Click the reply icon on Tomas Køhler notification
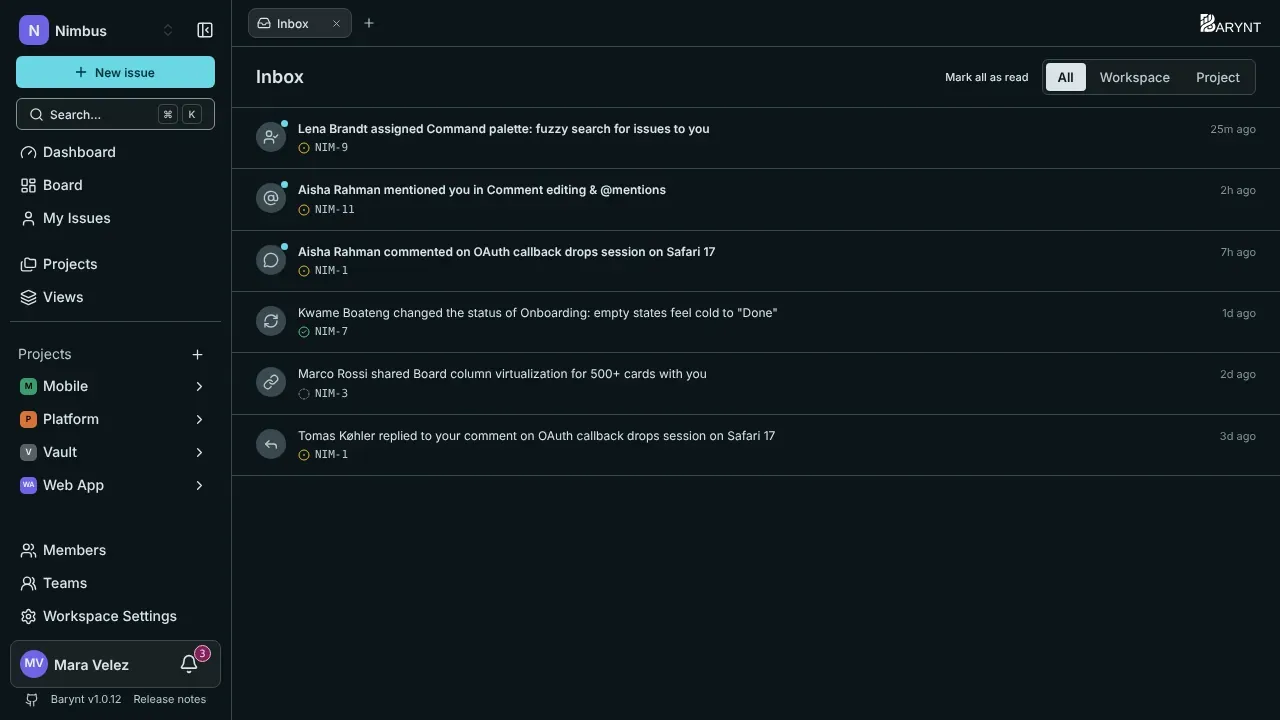 tap(271, 444)
